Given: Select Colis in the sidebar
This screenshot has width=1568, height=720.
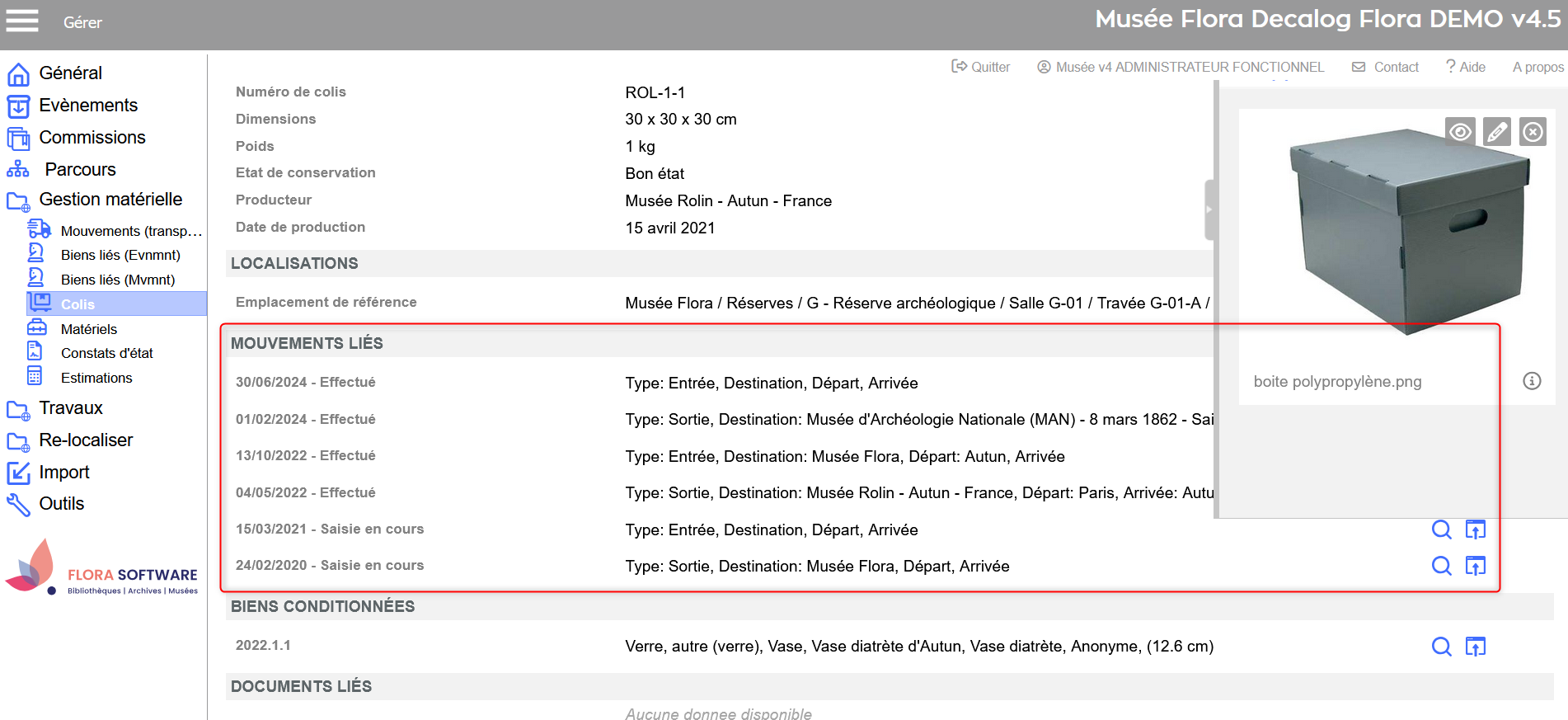Looking at the screenshot, I should click(x=77, y=304).
